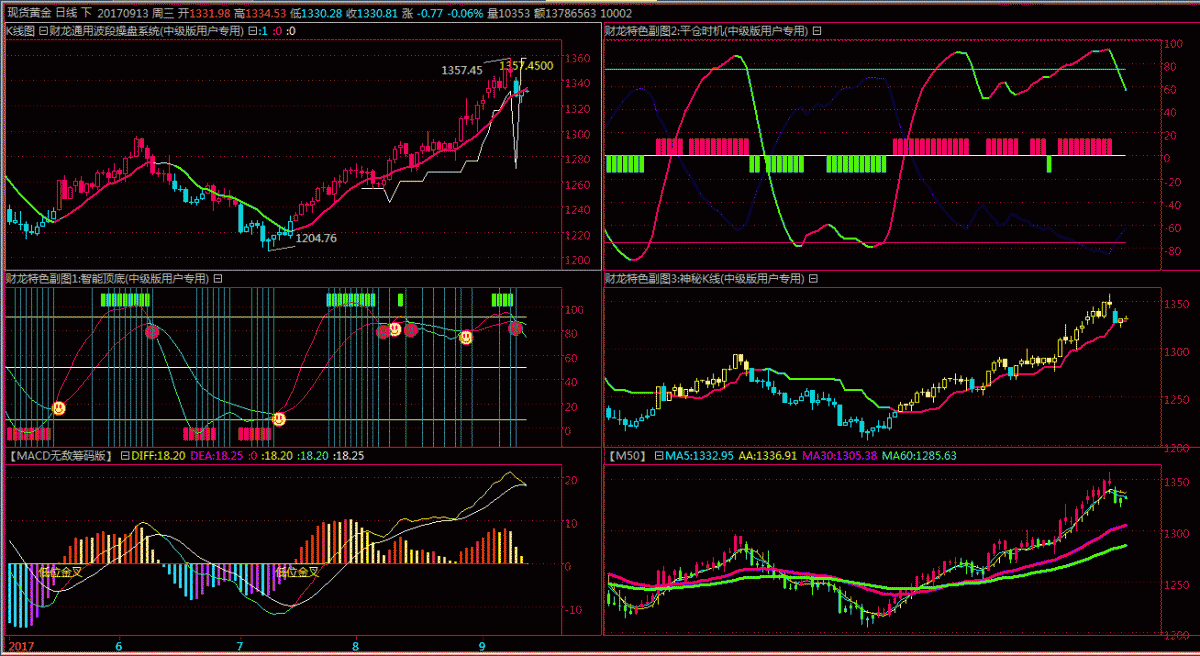Screen dimensions: 1200x656
Task: Click the leftmost yellow smiley marker in 智能顶底 panel
Action: tap(59, 408)
